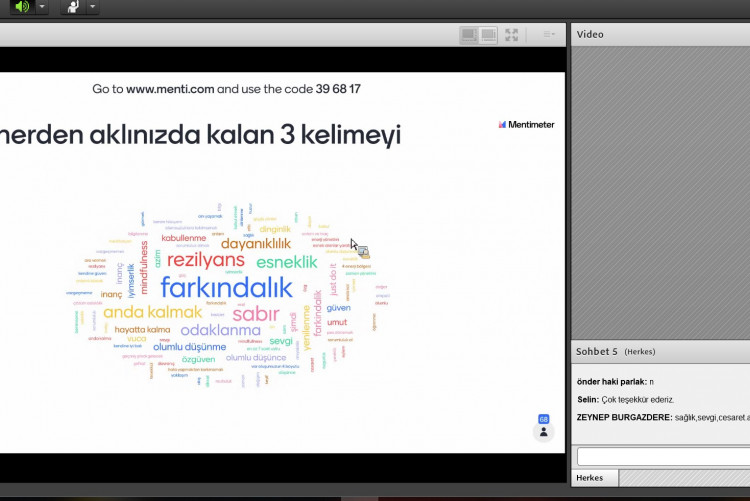Toggle the second share view mode button
This screenshot has height=501, width=750.
point(488,34)
